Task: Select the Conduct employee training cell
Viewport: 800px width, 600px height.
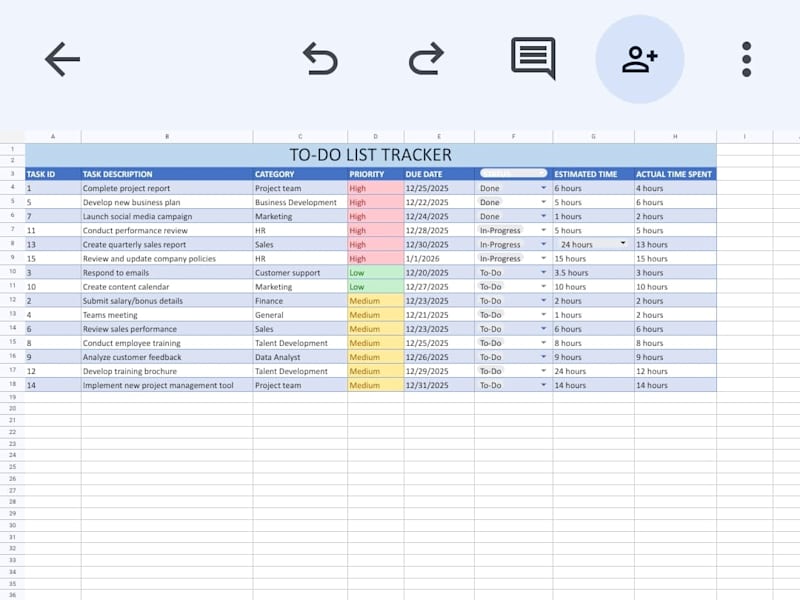Action: pyautogui.click(x=167, y=343)
